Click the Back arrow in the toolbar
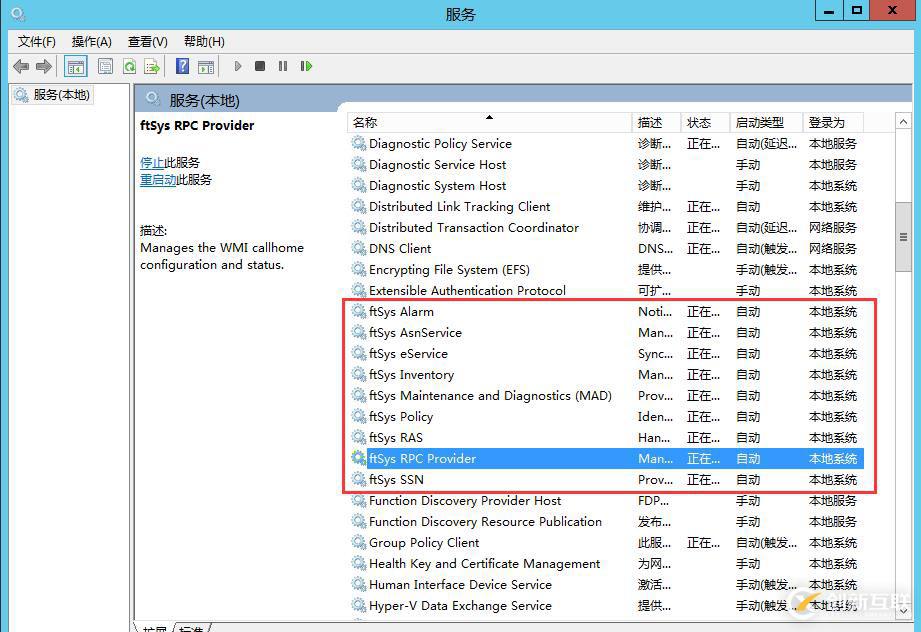Viewport: 921px width, 632px height. [21, 67]
